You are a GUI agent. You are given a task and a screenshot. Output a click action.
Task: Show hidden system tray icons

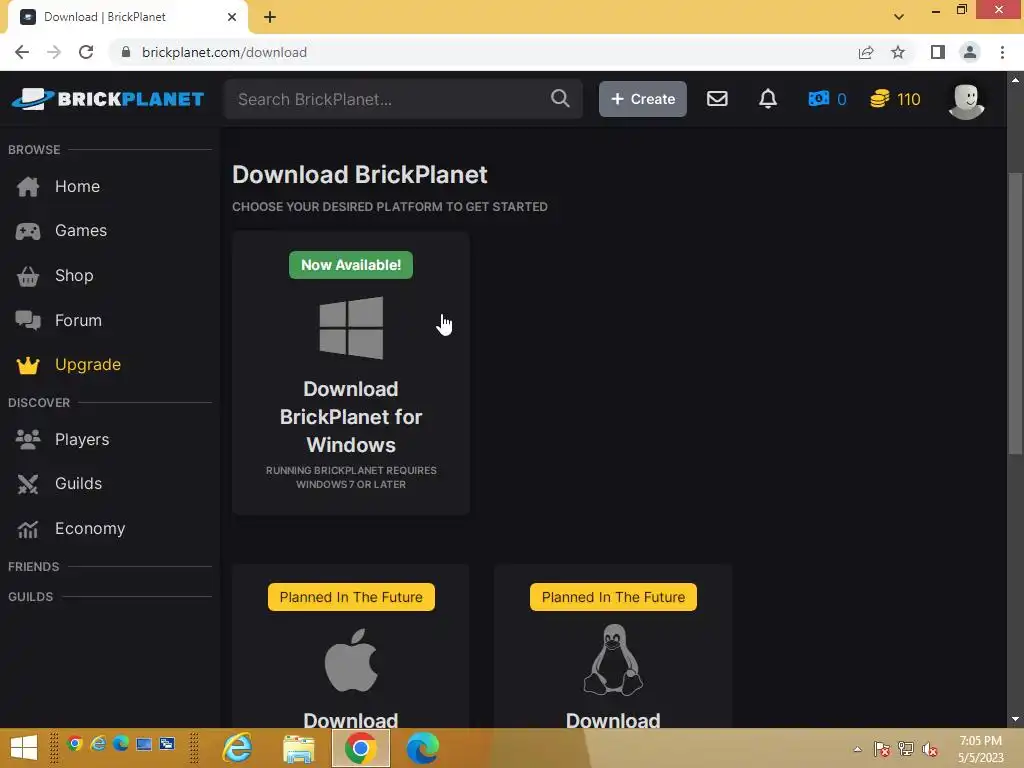857,749
